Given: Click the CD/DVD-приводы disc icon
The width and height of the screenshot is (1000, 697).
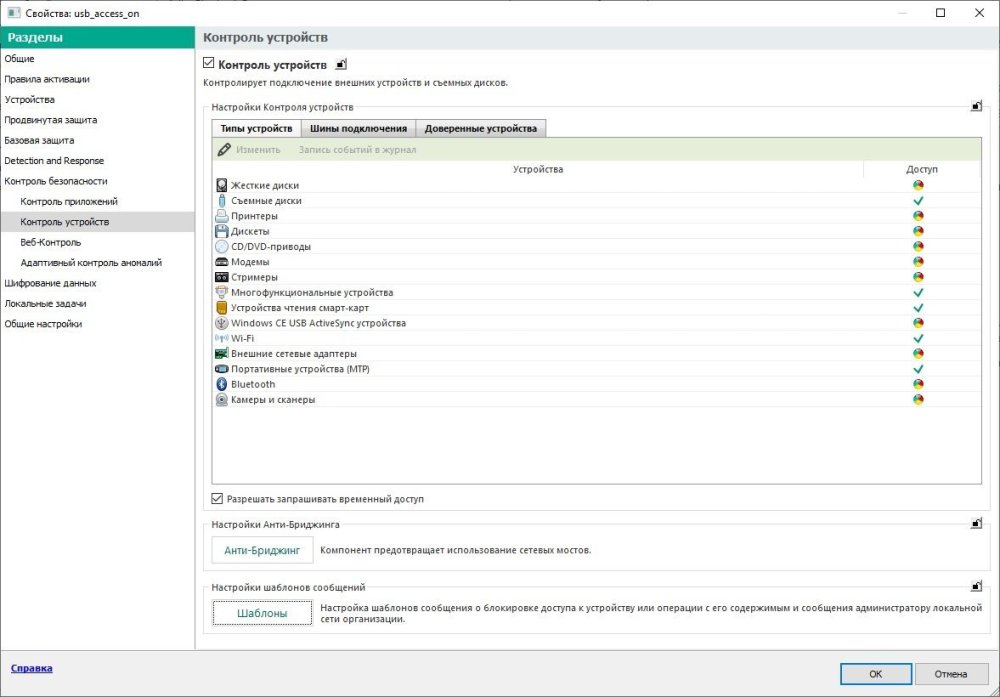Looking at the screenshot, I should [x=221, y=246].
